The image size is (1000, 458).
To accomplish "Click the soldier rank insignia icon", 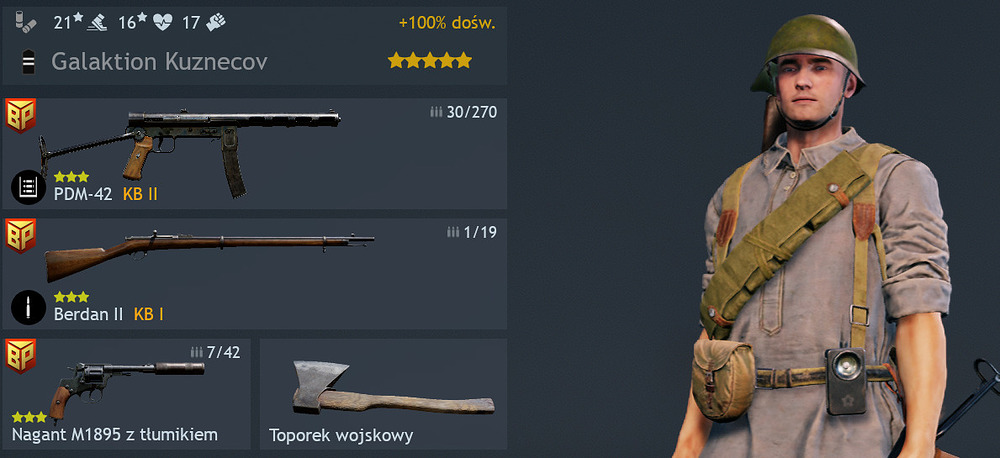I will coord(27,62).
